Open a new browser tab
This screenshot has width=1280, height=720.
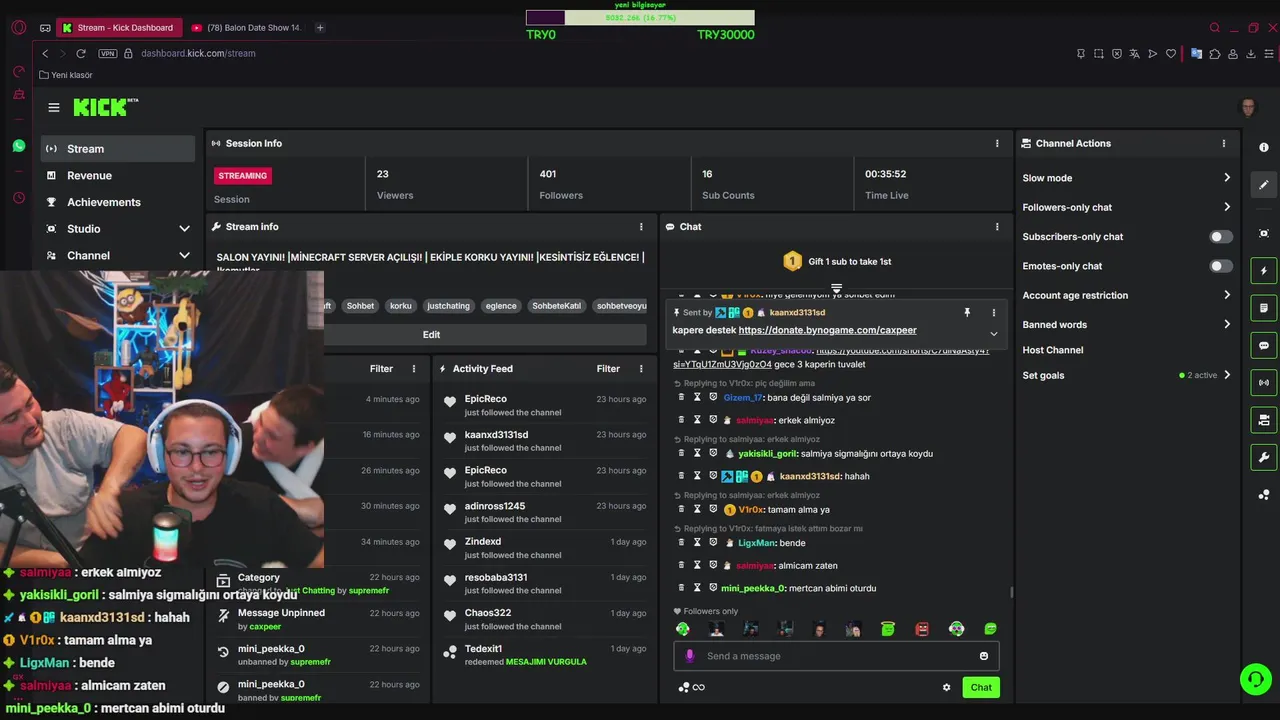(x=320, y=28)
